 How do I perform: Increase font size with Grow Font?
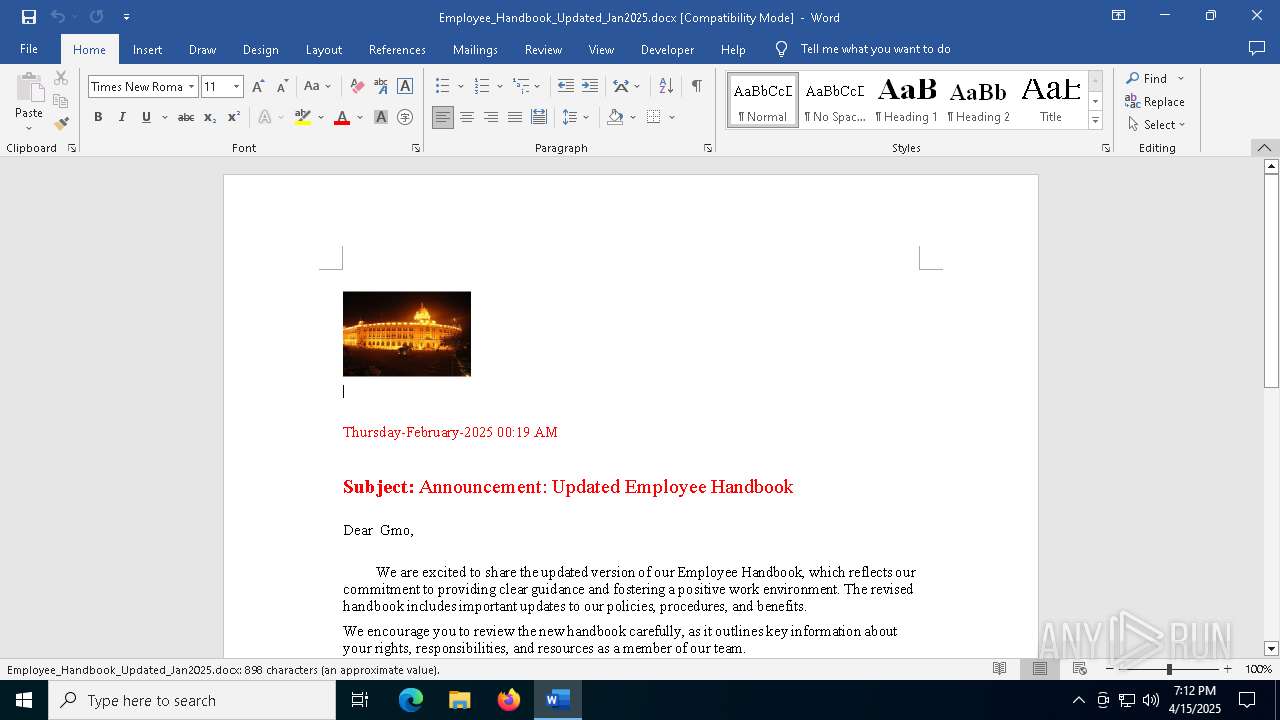tap(258, 86)
